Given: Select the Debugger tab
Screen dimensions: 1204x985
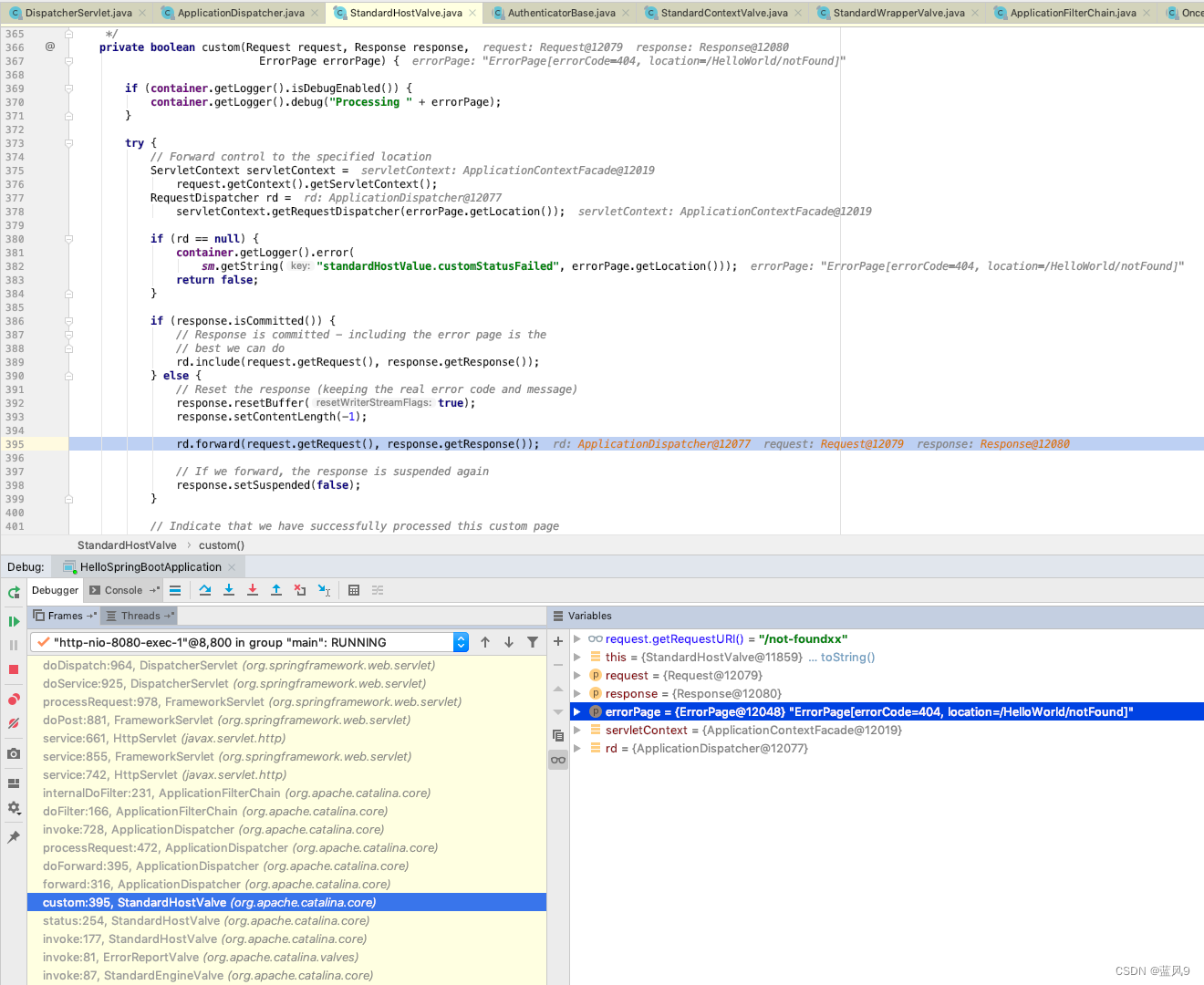Looking at the screenshot, I should pyautogui.click(x=55, y=590).
